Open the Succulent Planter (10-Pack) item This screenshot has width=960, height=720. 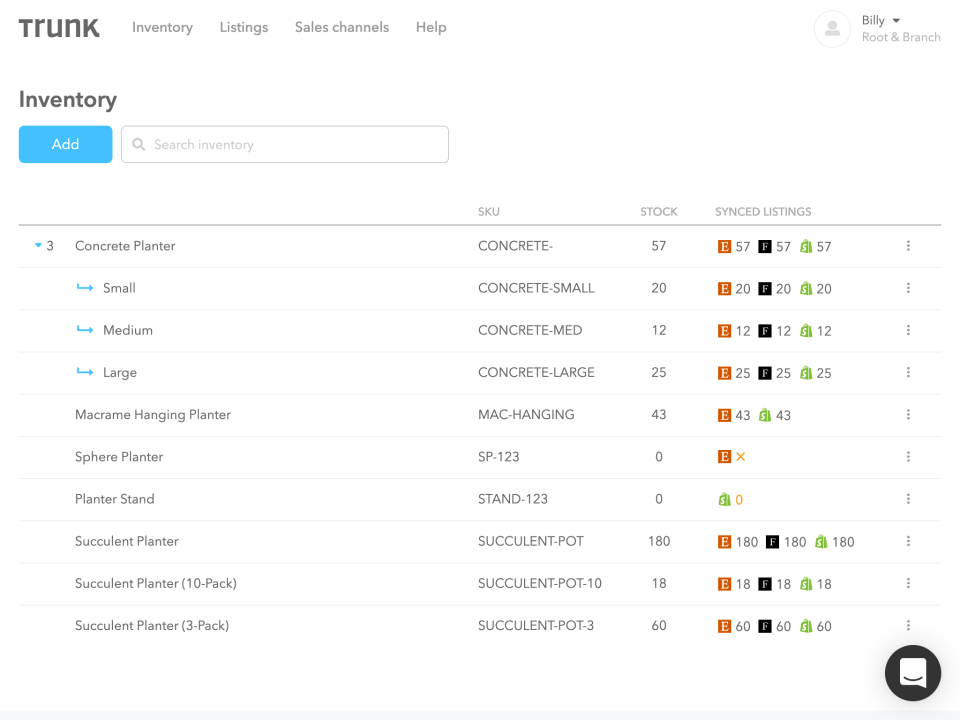click(156, 583)
